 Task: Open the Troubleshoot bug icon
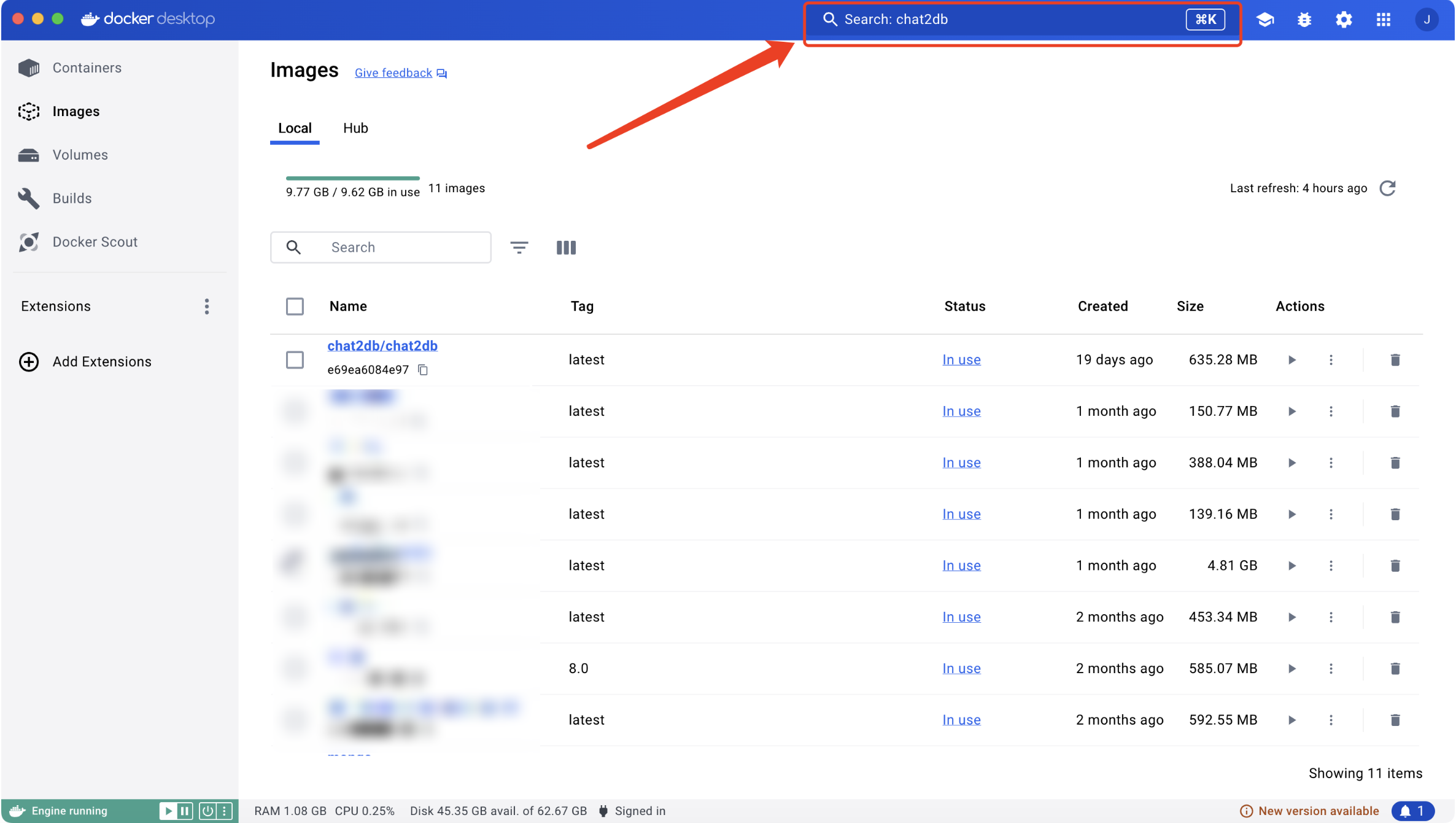[x=1304, y=20]
